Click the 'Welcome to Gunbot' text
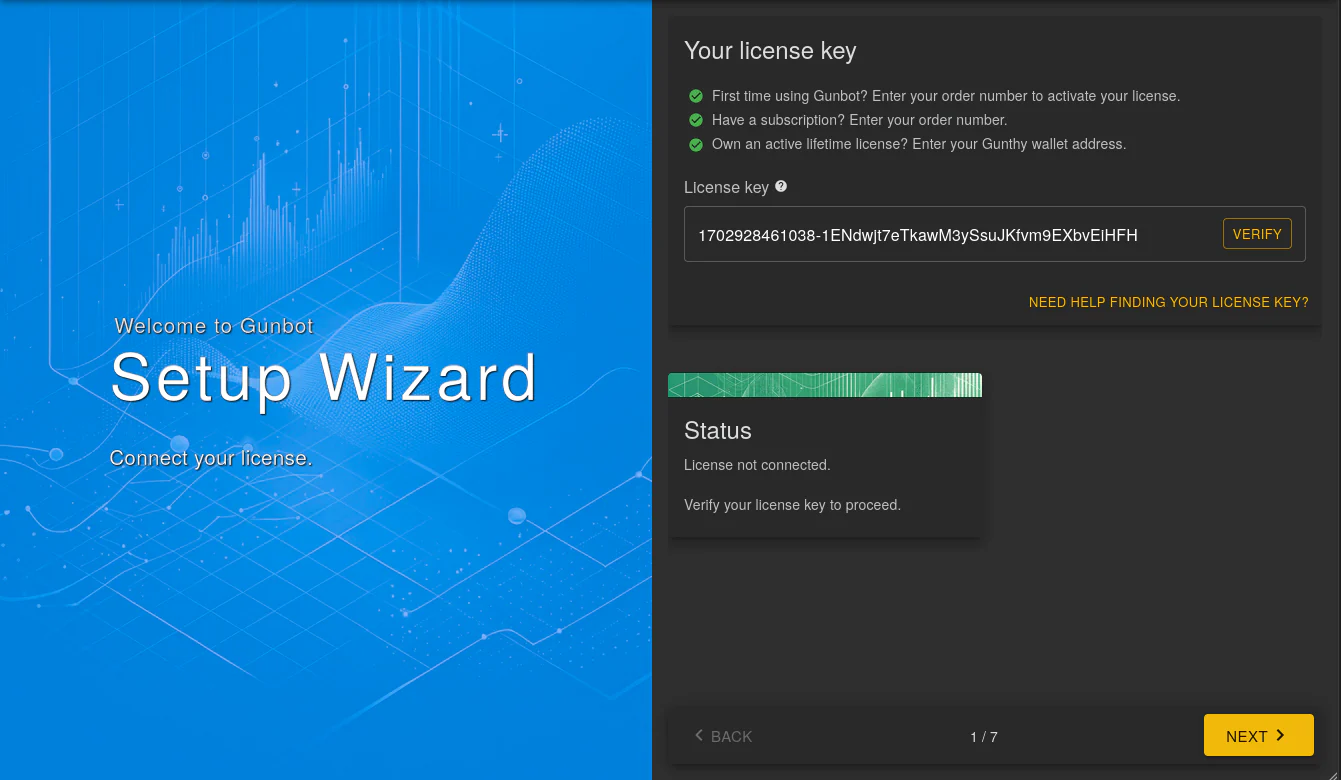The width and height of the screenshot is (1341, 780). 214,326
